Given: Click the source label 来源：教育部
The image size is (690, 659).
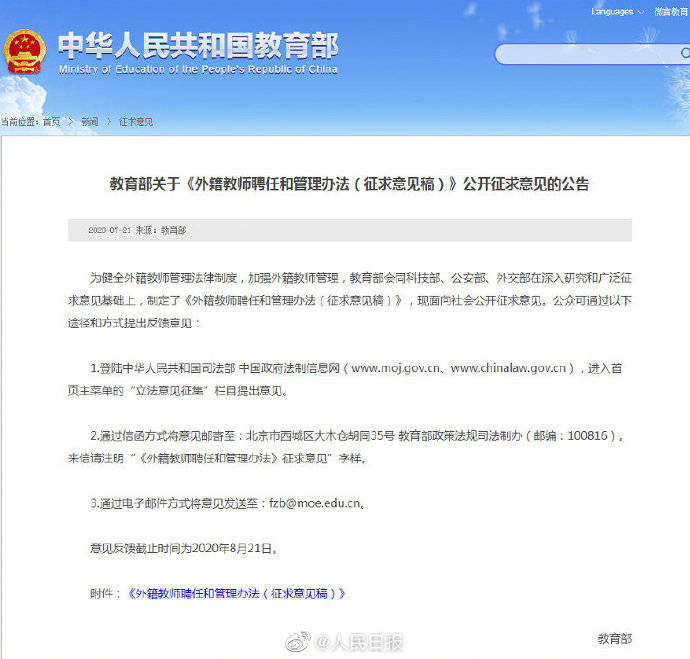Looking at the screenshot, I should pos(161,230).
